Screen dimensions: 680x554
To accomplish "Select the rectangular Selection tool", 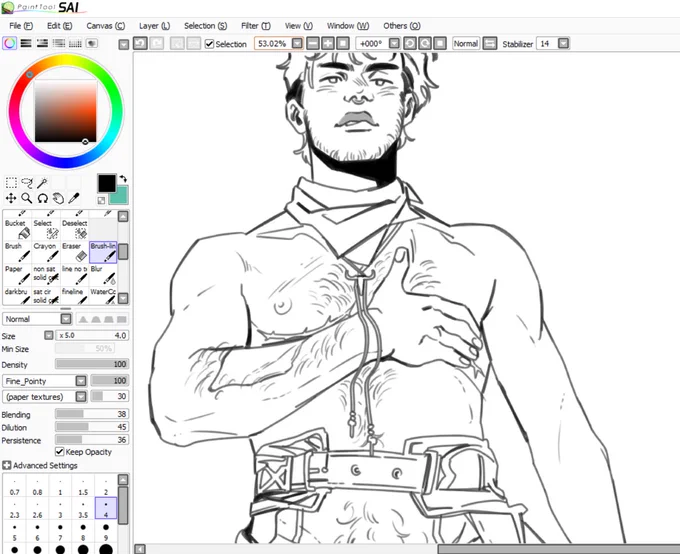I will (11, 183).
